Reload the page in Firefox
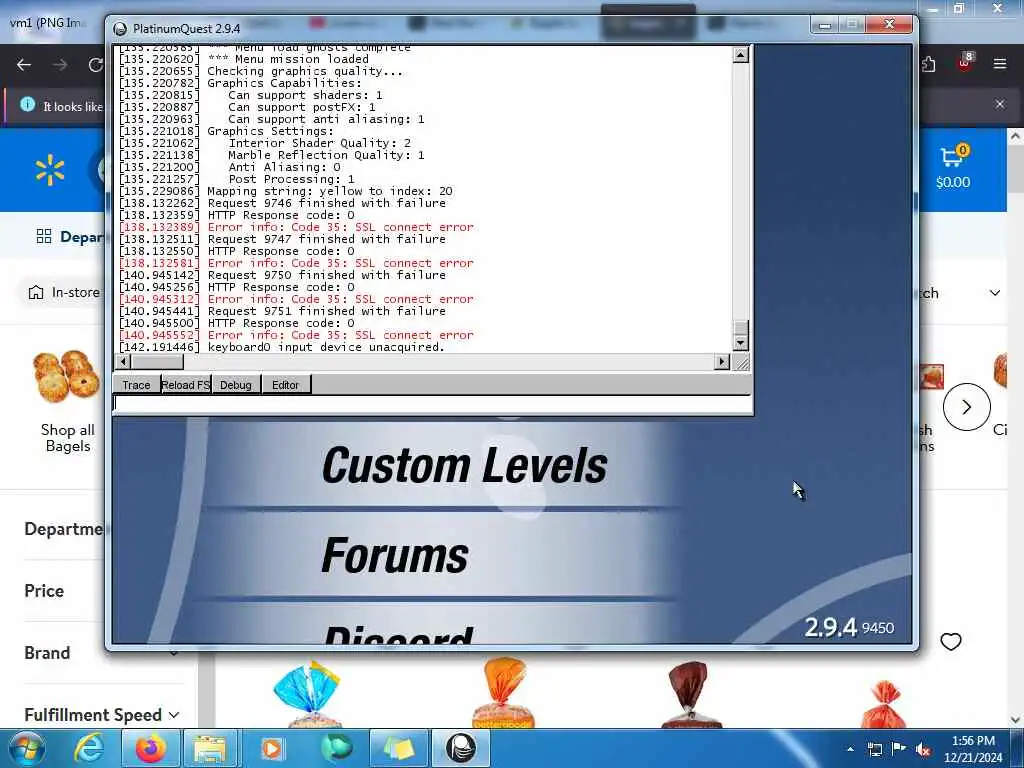This screenshot has width=1024, height=768. click(x=95, y=65)
